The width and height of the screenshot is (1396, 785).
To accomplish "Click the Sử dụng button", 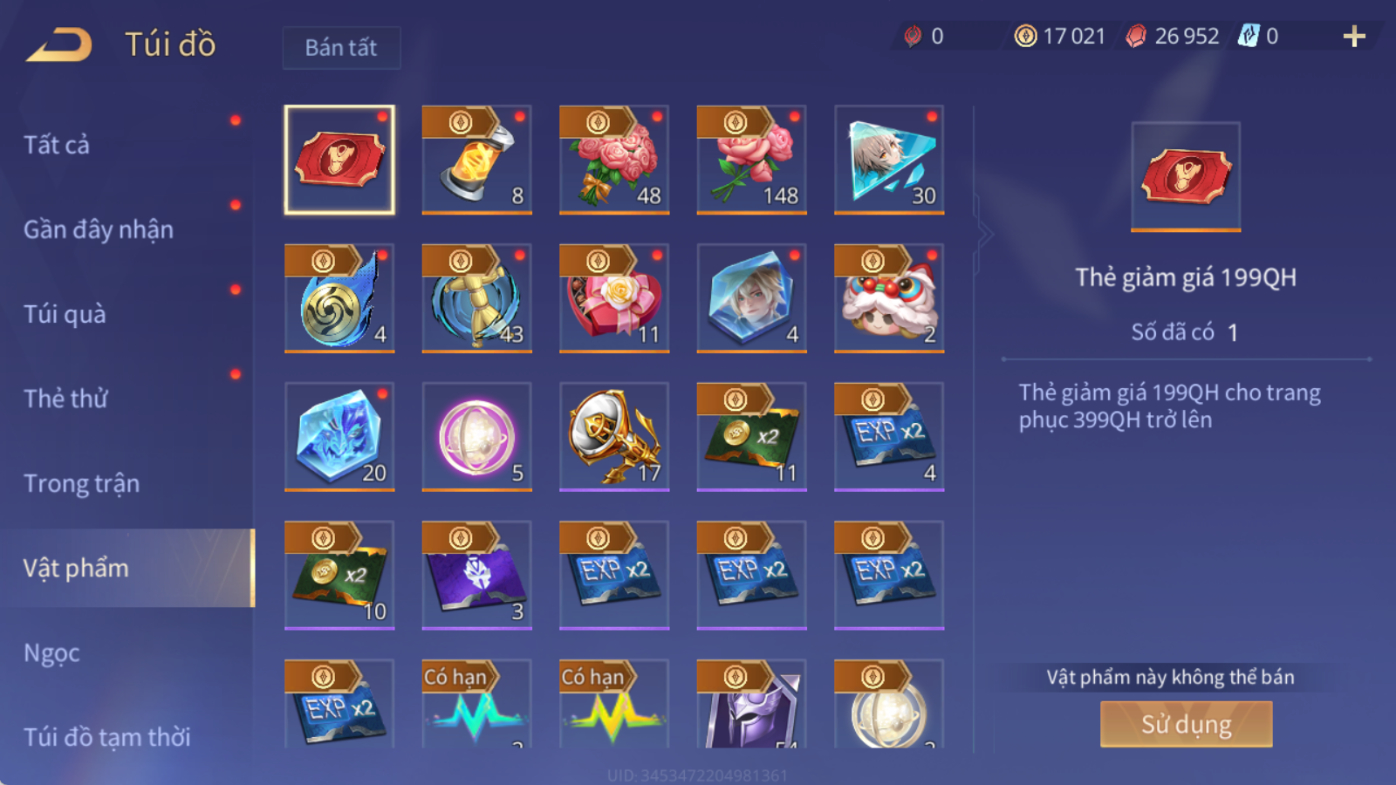I will [x=1186, y=724].
